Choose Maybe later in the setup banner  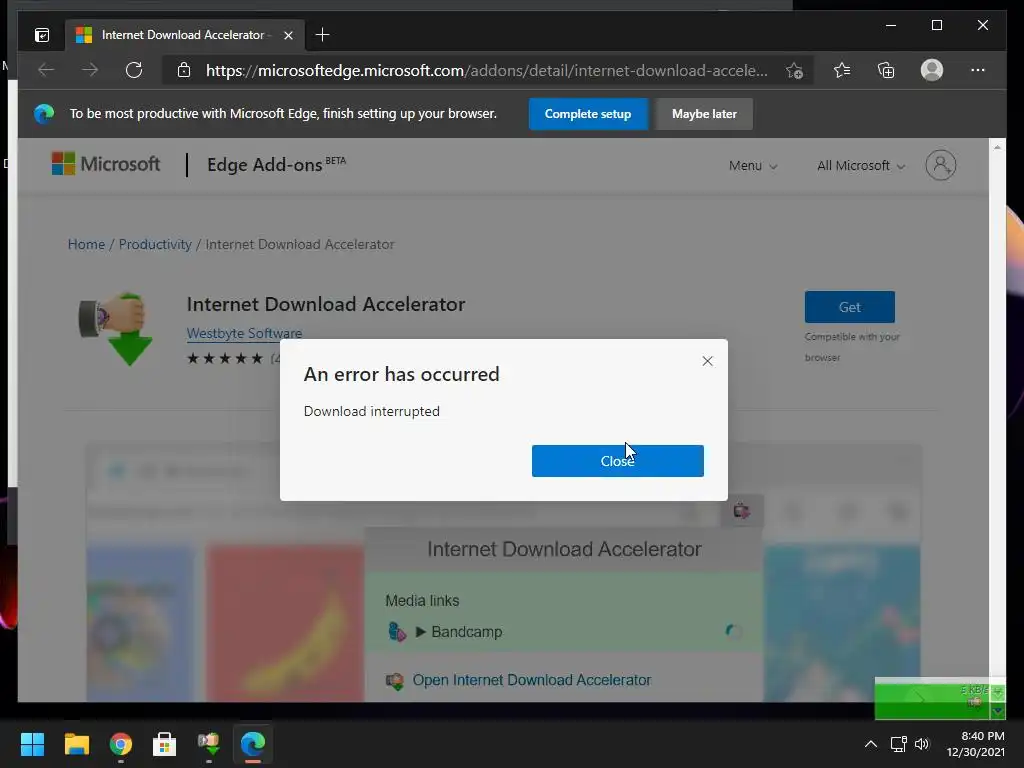(x=704, y=114)
